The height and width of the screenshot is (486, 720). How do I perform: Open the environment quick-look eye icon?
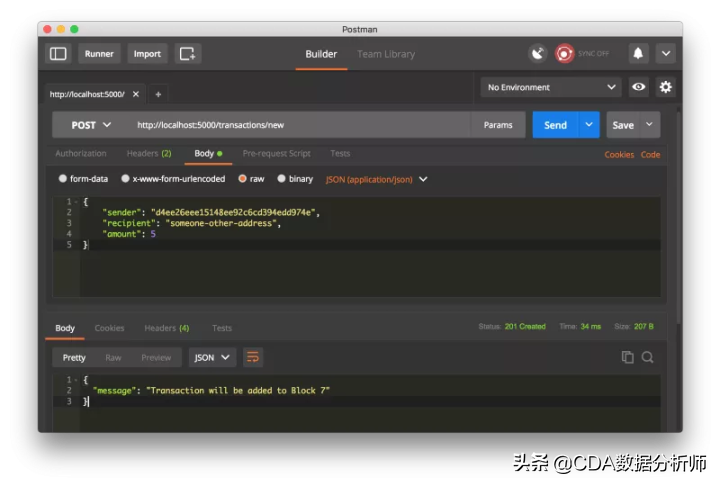tap(638, 87)
